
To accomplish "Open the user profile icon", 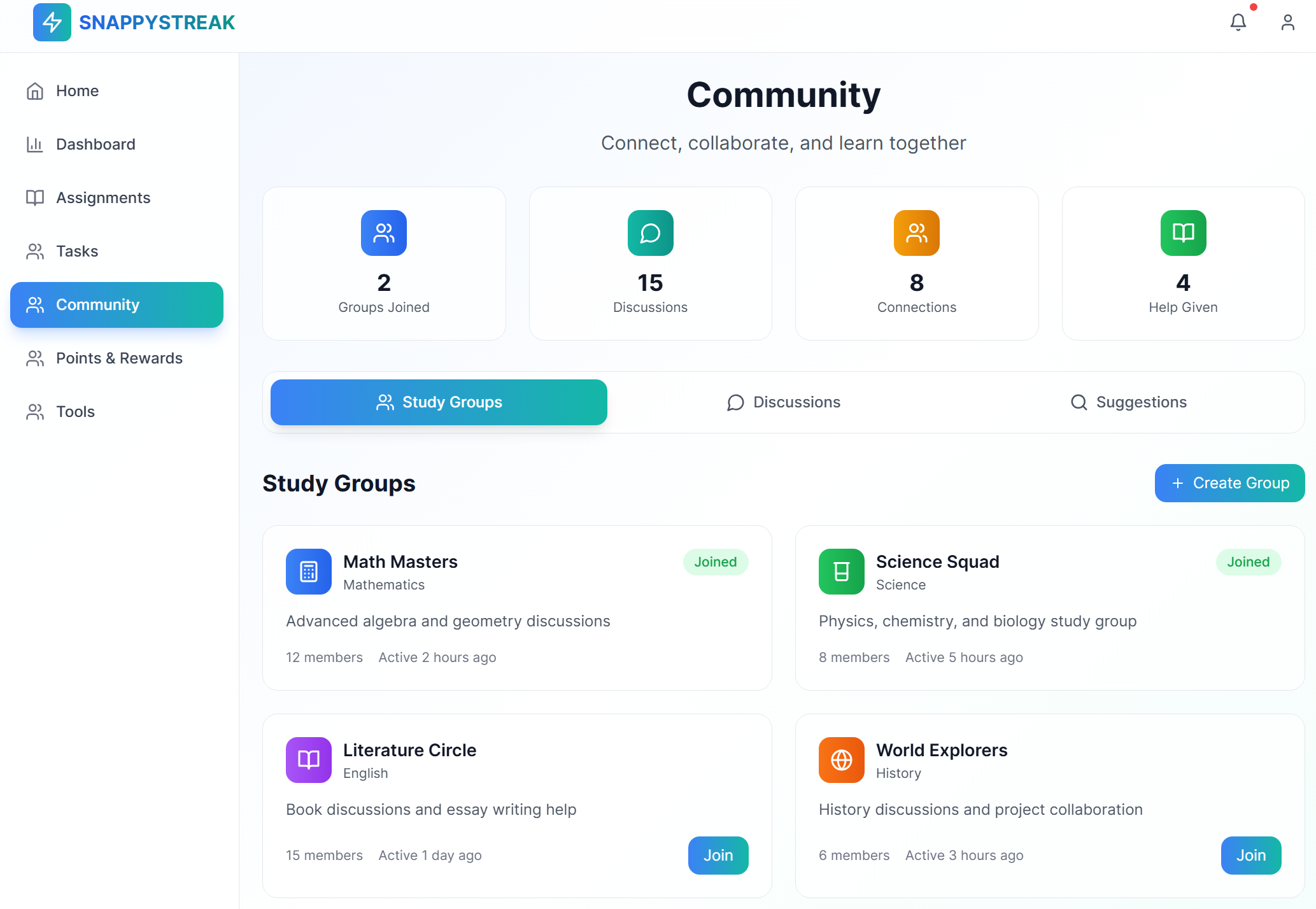I will (x=1287, y=23).
